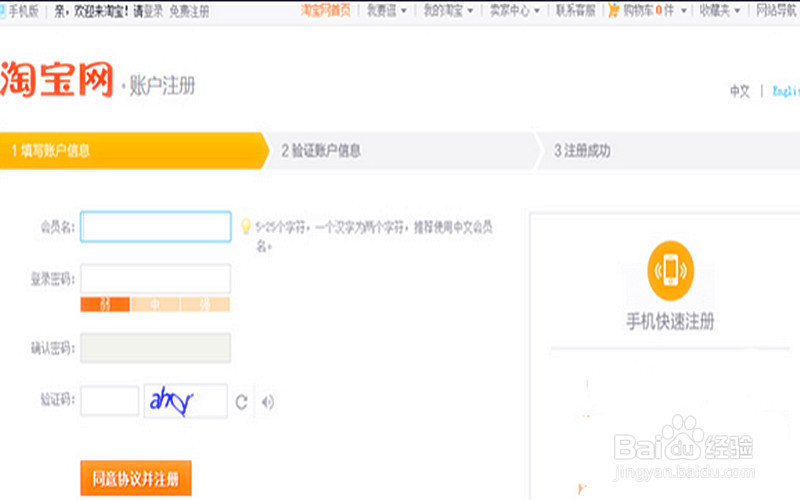The height and width of the screenshot is (500, 800).
Task: Click the lightbulb hint icon beside member name
Action: [245, 226]
